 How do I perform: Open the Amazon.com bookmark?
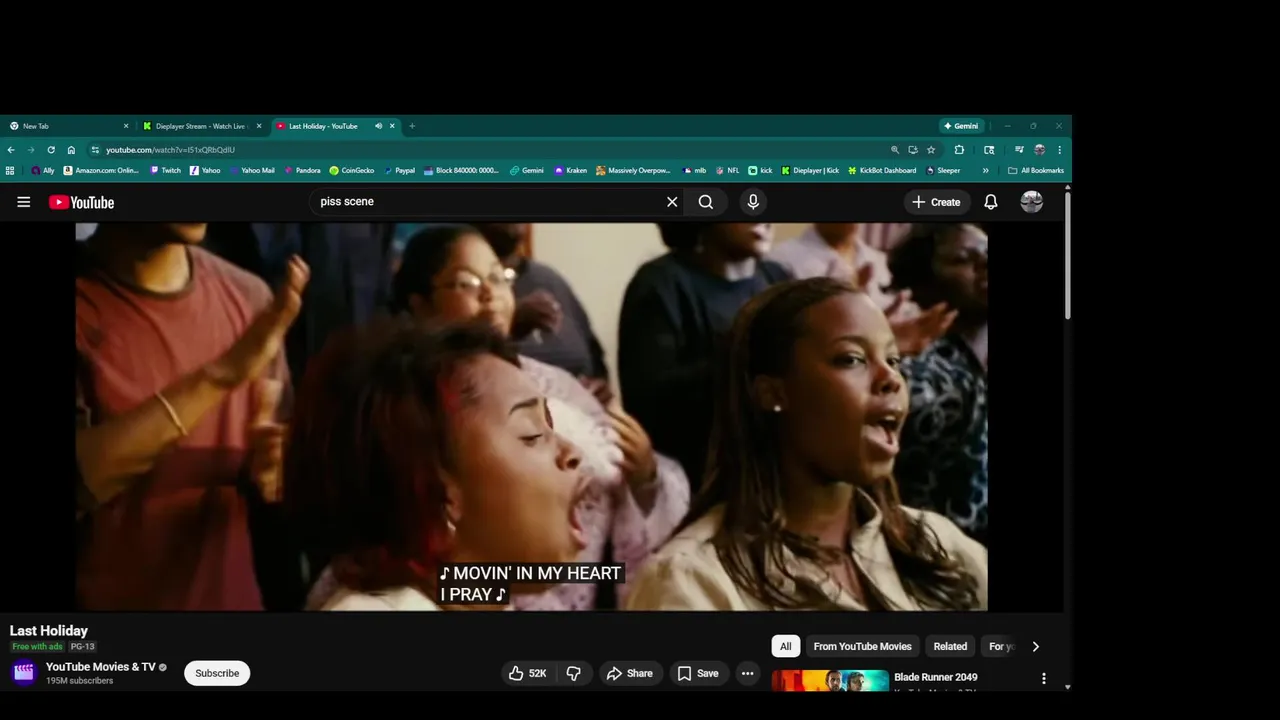tap(101, 171)
